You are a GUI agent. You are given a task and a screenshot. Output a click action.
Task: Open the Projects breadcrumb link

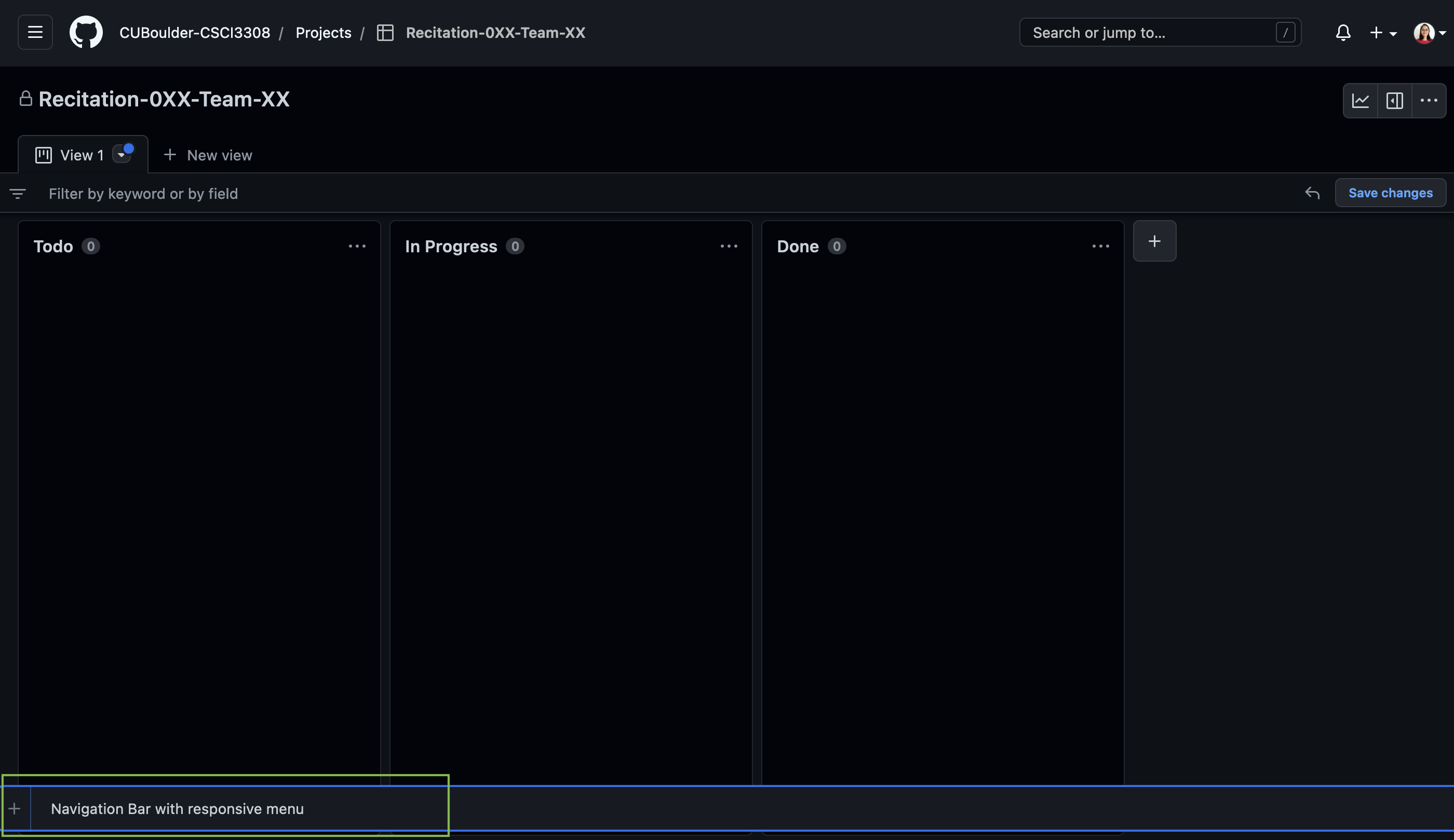(x=323, y=33)
